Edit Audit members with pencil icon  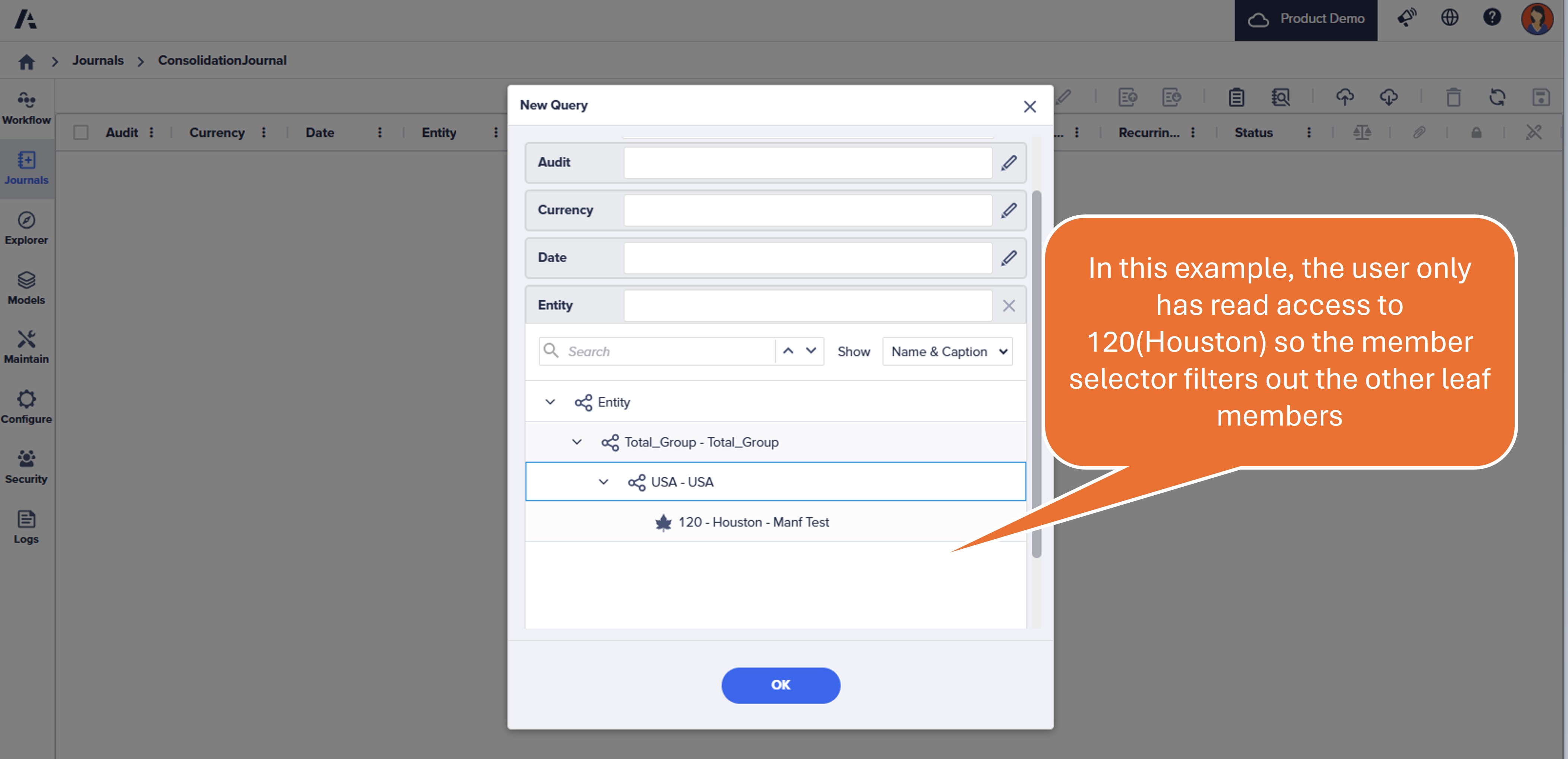1009,163
